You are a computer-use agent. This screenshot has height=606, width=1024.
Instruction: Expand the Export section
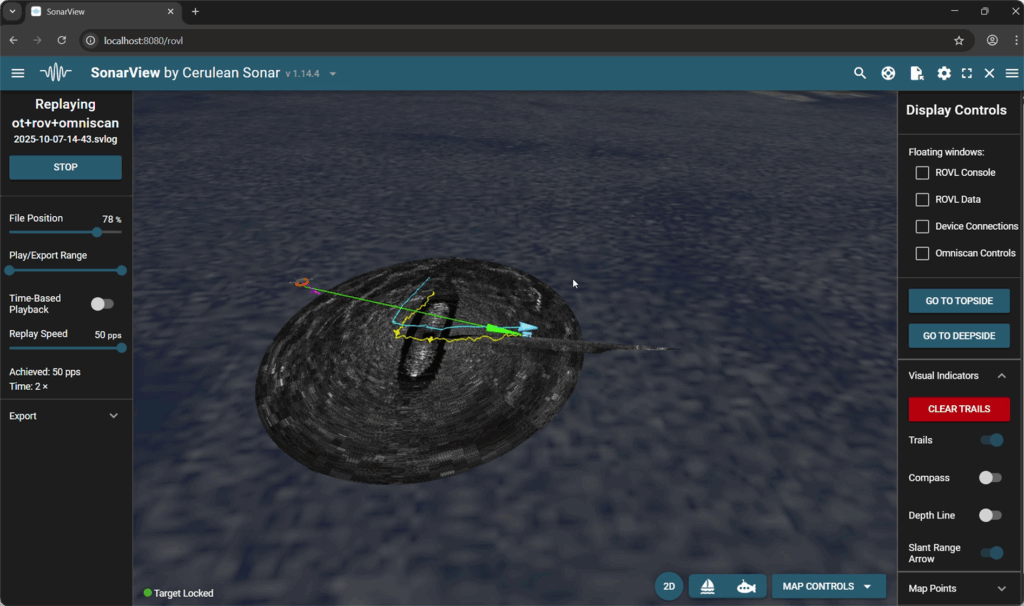coord(65,416)
